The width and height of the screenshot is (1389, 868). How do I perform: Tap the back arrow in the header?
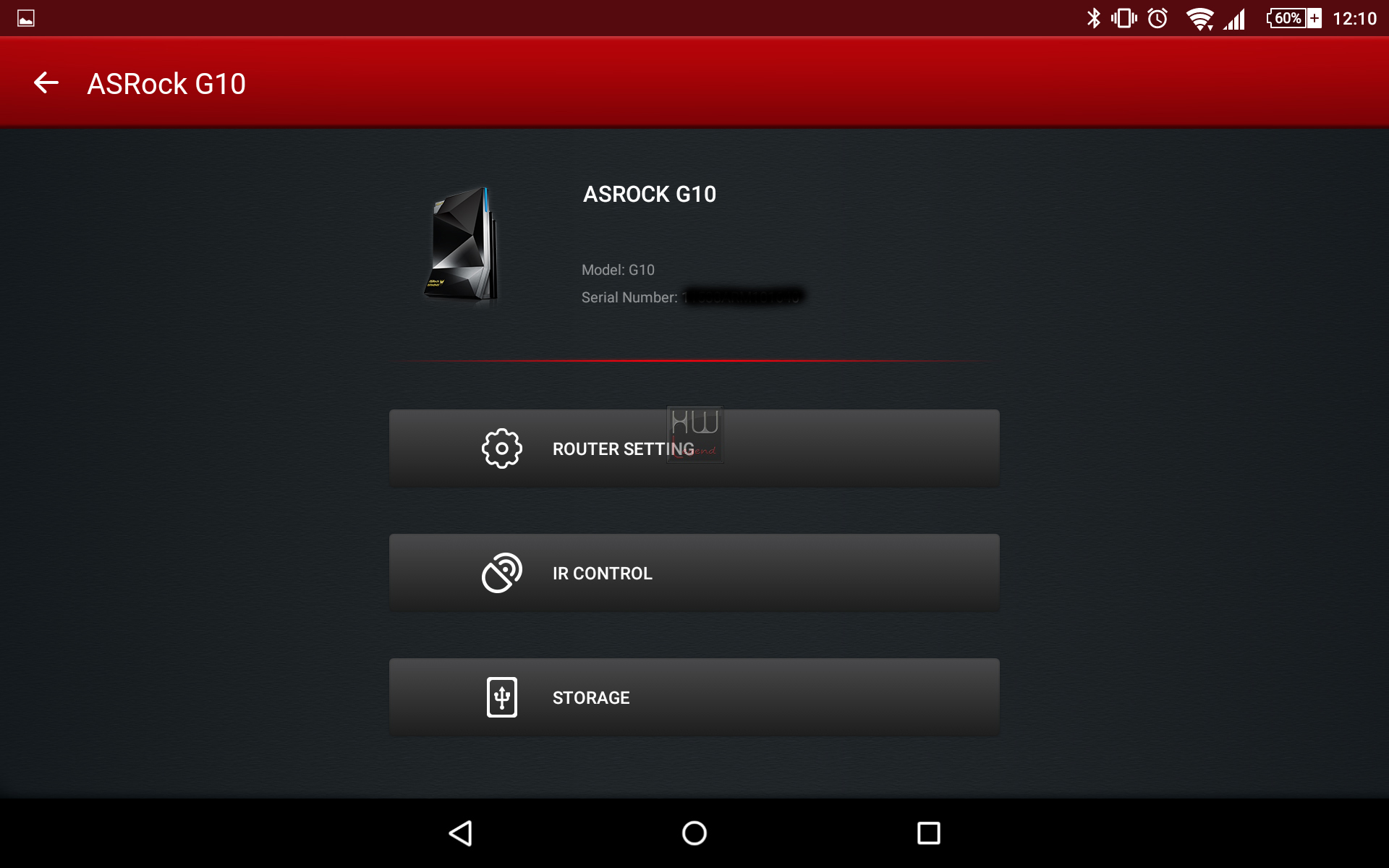pos(46,82)
